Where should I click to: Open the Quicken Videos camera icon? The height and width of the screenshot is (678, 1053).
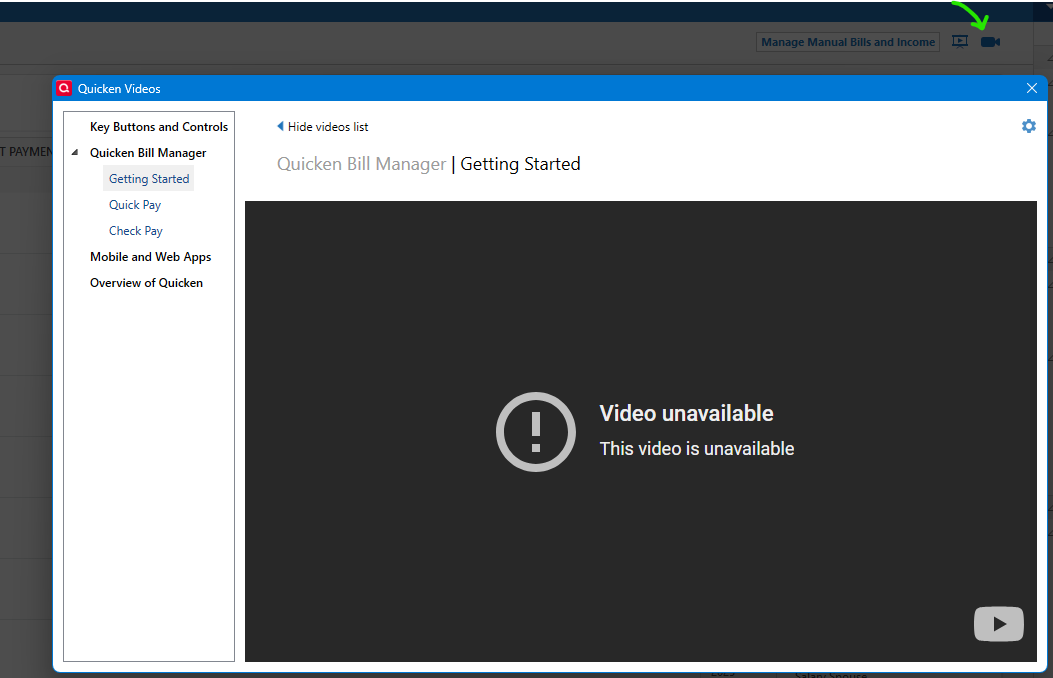[x=990, y=42]
